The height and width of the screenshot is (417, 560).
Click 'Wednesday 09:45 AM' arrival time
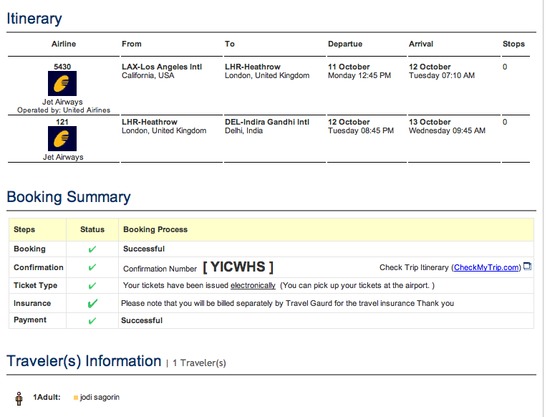click(447, 131)
